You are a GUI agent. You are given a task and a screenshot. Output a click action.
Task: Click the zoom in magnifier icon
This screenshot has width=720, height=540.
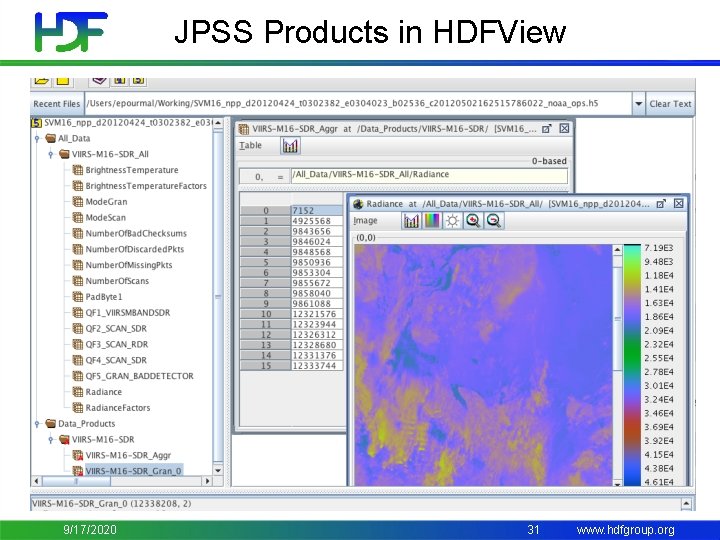tap(473, 221)
